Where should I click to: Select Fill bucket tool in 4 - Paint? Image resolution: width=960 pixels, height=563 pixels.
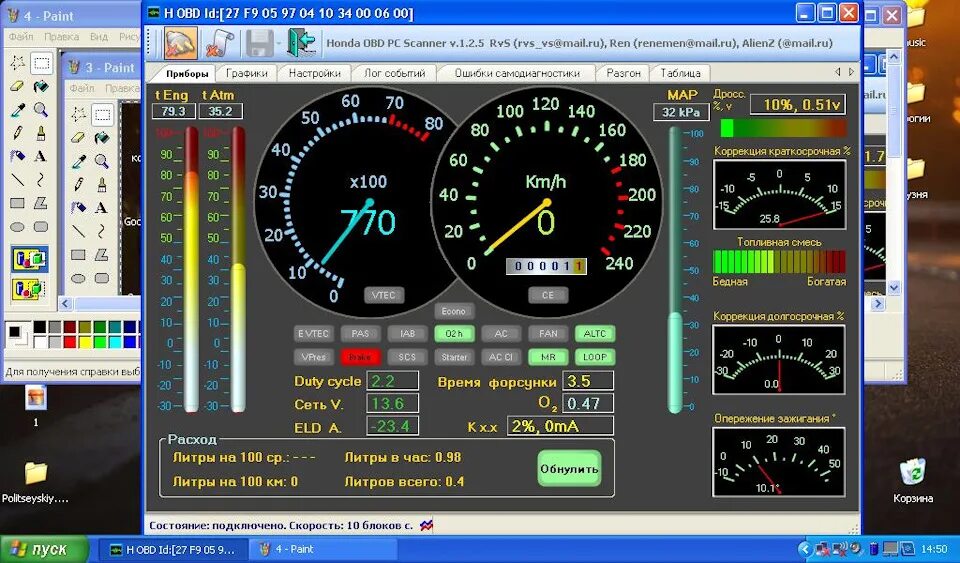41,86
